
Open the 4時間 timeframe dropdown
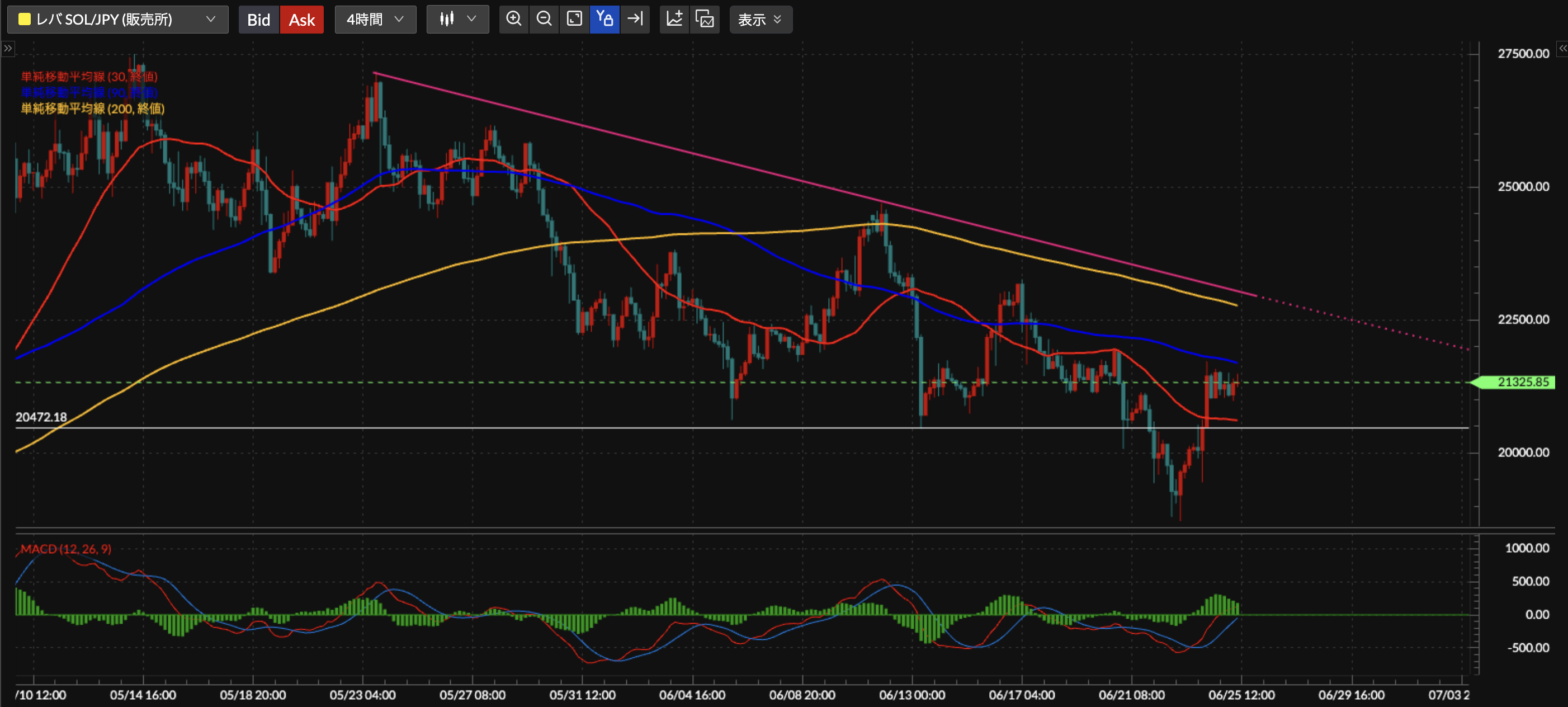coord(375,20)
